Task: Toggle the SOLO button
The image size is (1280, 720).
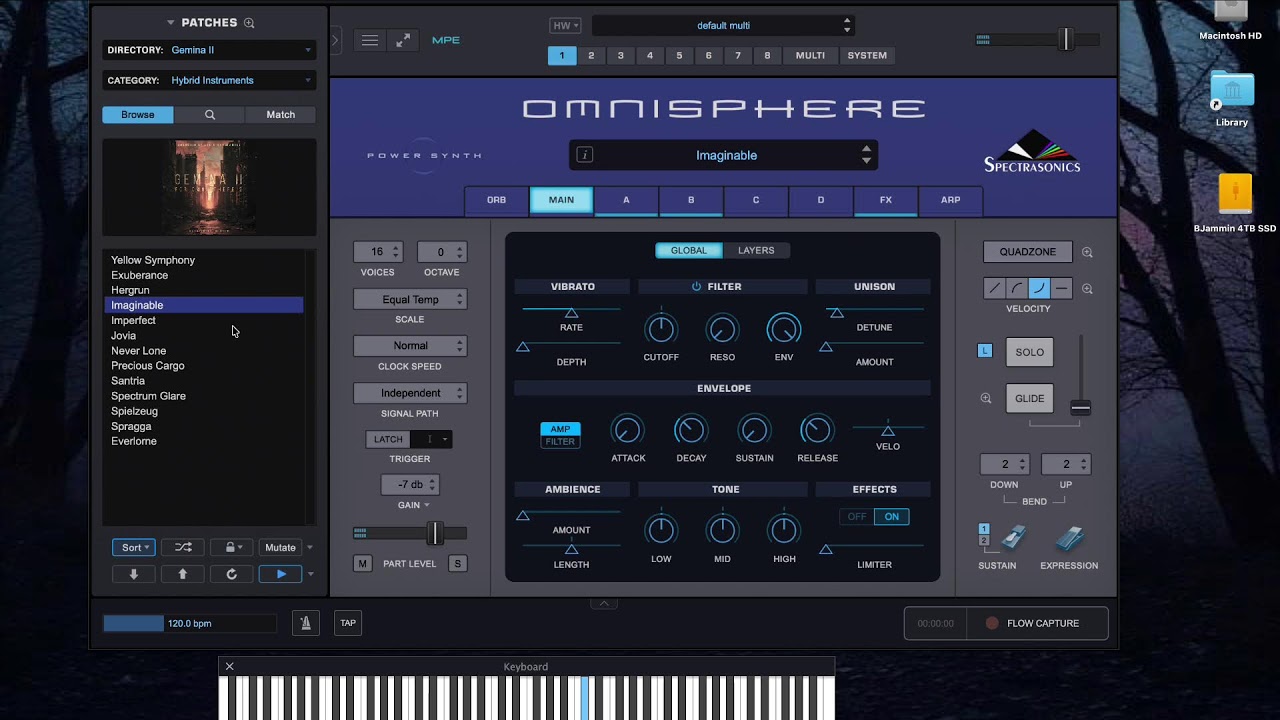Action: pyautogui.click(x=1029, y=352)
